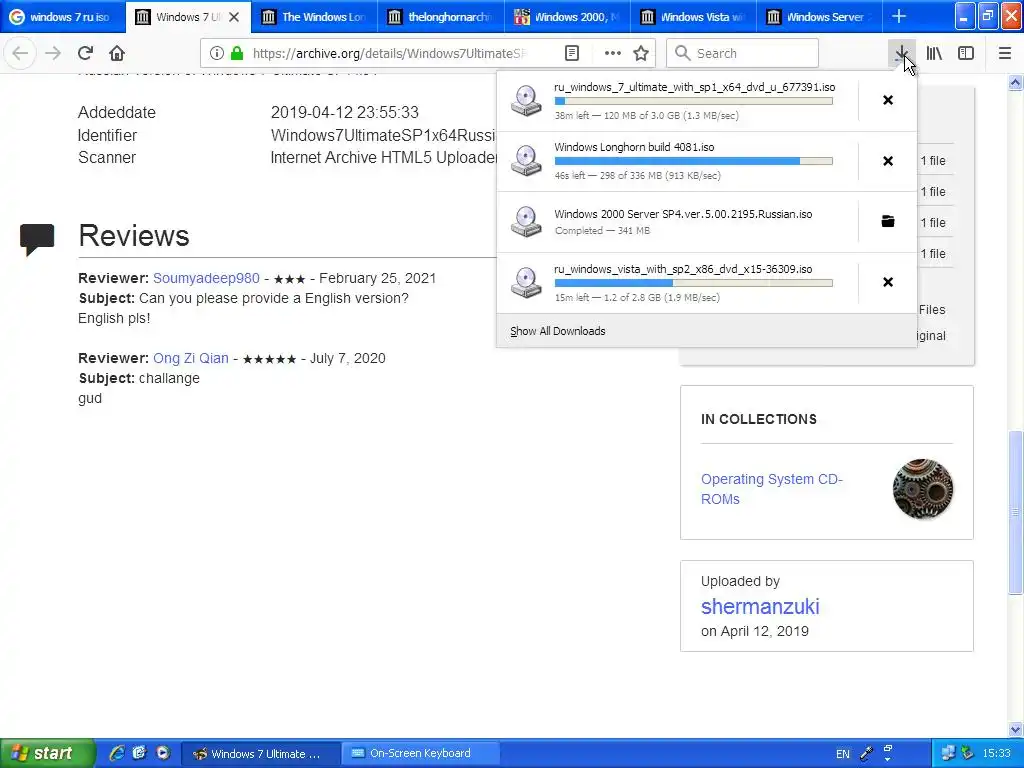
Task: Click the archive.org URL address field
Action: point(389,53)
